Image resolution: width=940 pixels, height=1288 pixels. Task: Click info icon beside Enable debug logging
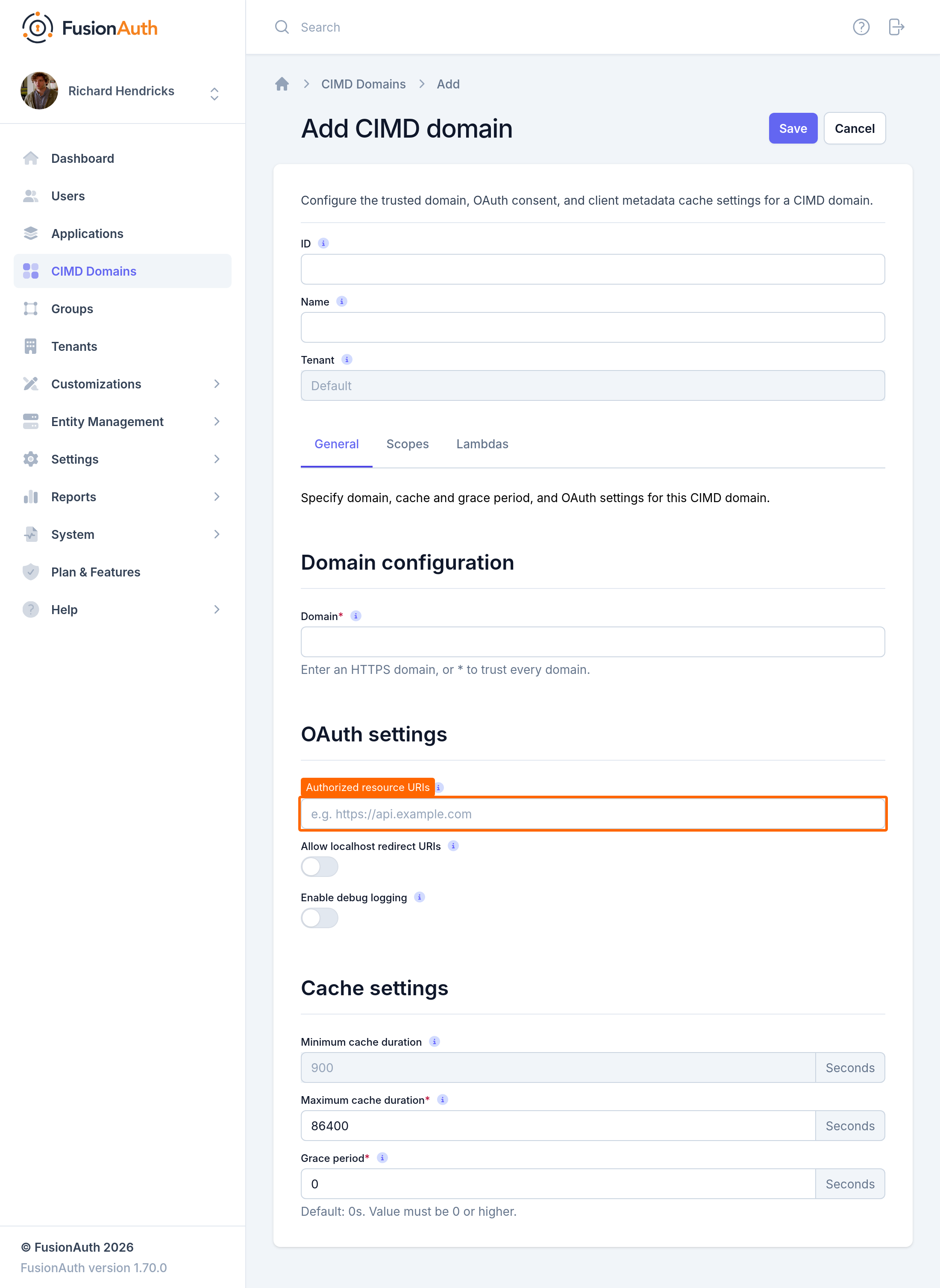pos(419,897)
